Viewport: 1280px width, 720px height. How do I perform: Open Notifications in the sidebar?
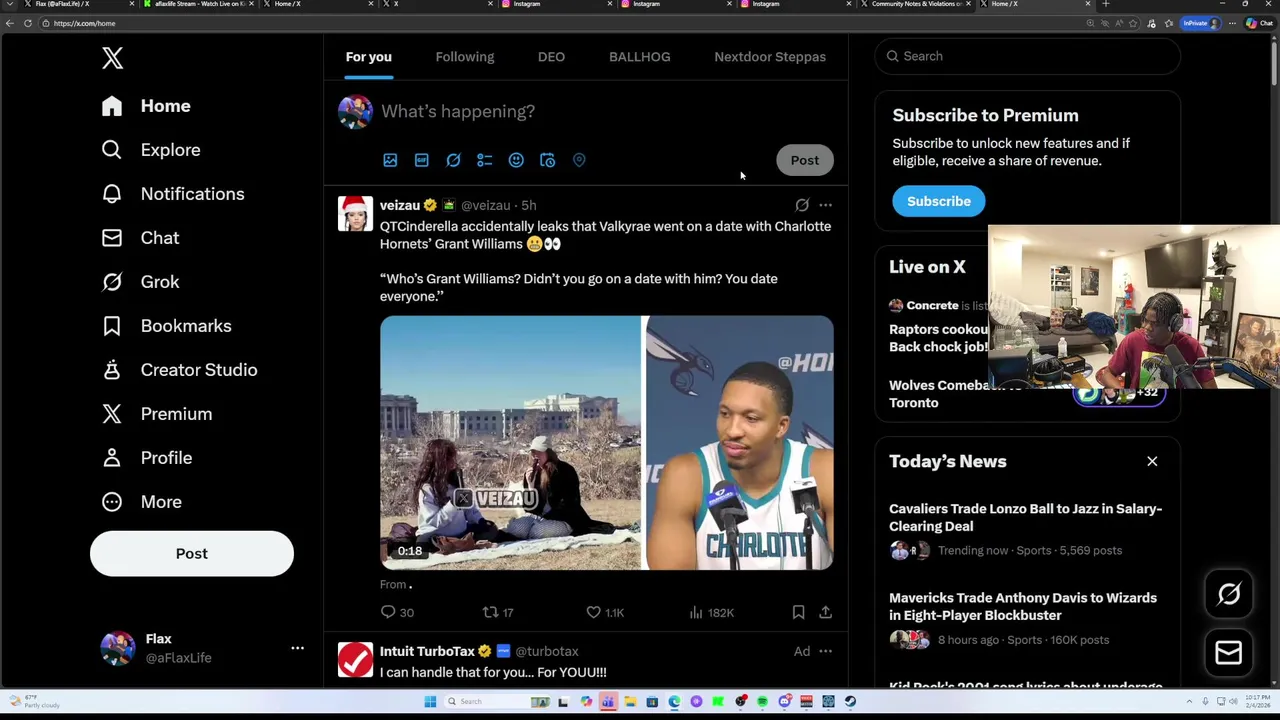click(173, 194)
